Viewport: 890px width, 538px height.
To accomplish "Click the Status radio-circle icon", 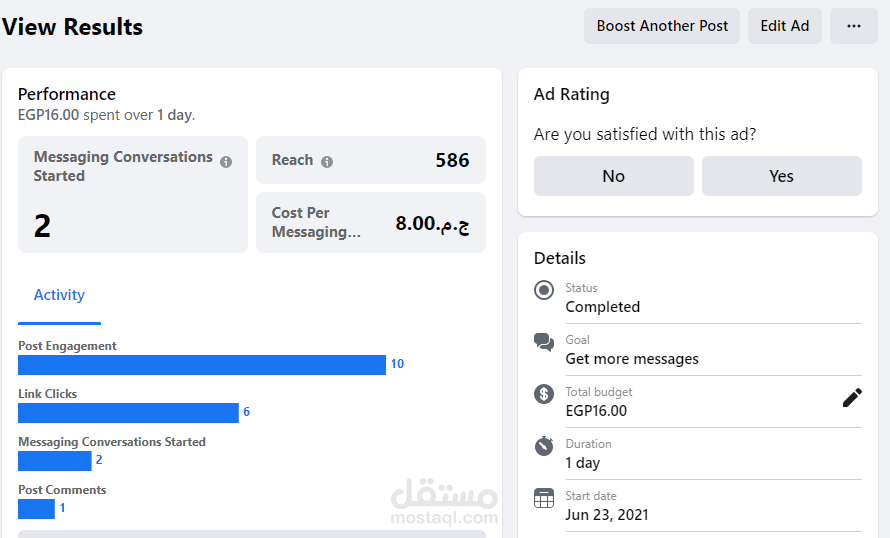I will click(544, 290).
